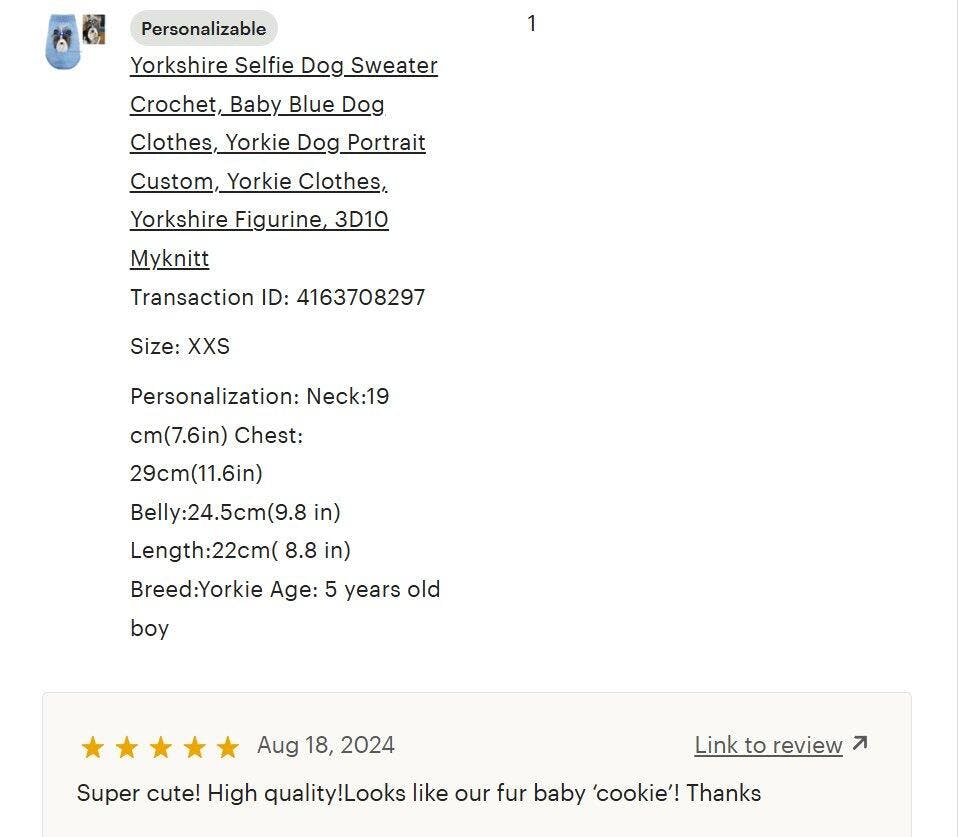Viewport: 965px width, 837px height.
Task: Click the second review star
Action: tap(126, 747)
